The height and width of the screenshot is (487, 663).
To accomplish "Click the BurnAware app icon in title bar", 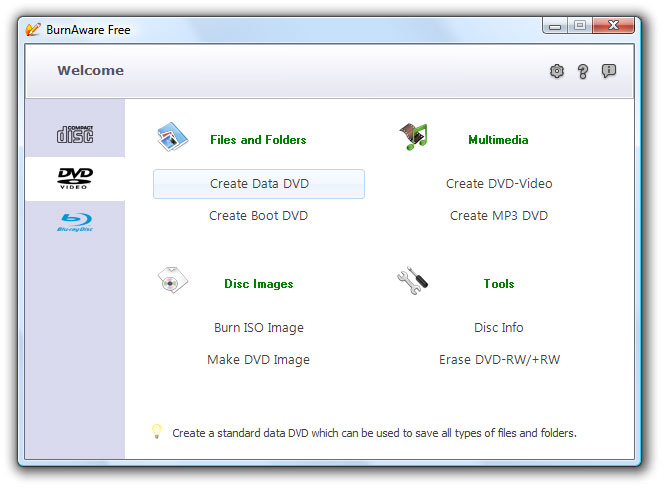I will (33, 29).
